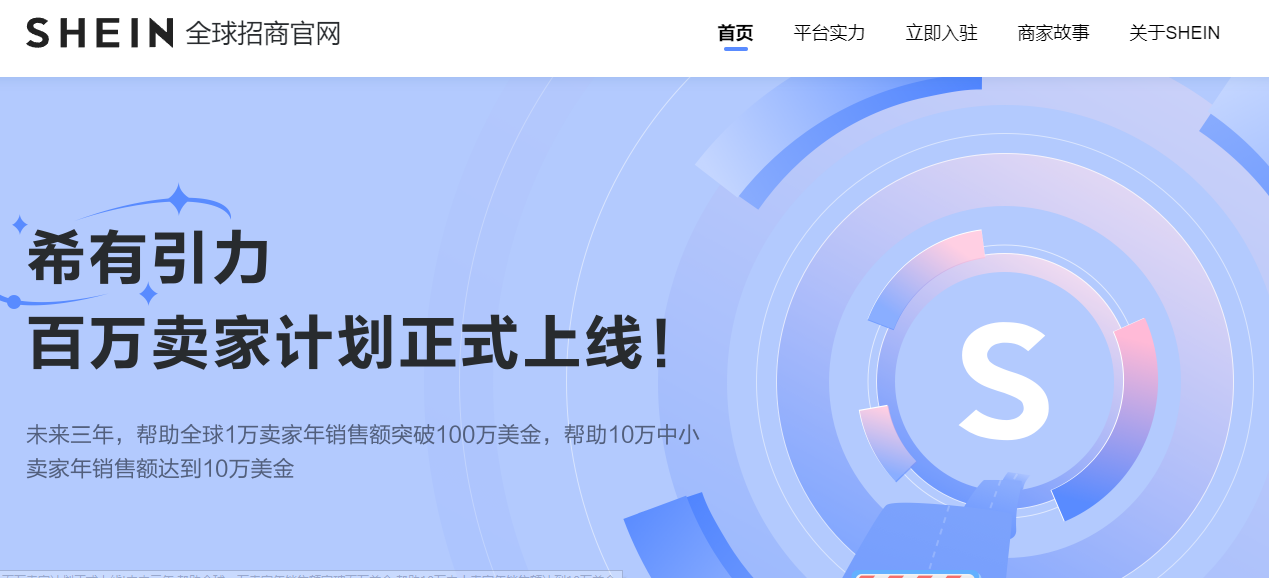Navigate to 关于SHEIN
1269x578 pixels.
pyautogui.click(x=1174, y=33)
